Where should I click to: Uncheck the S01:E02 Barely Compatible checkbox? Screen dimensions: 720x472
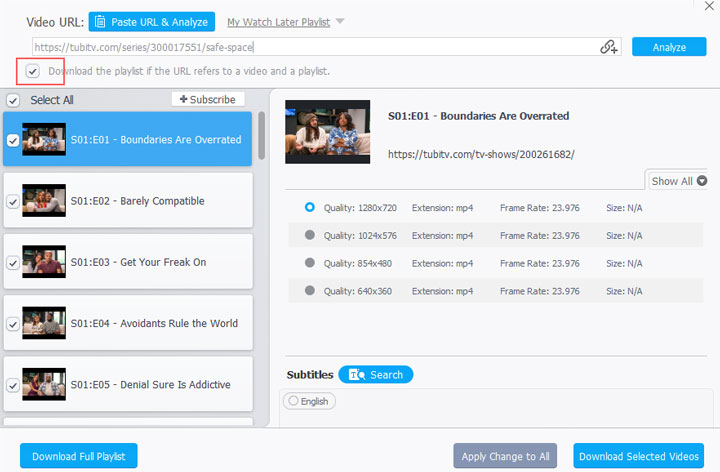coord(13,202)
